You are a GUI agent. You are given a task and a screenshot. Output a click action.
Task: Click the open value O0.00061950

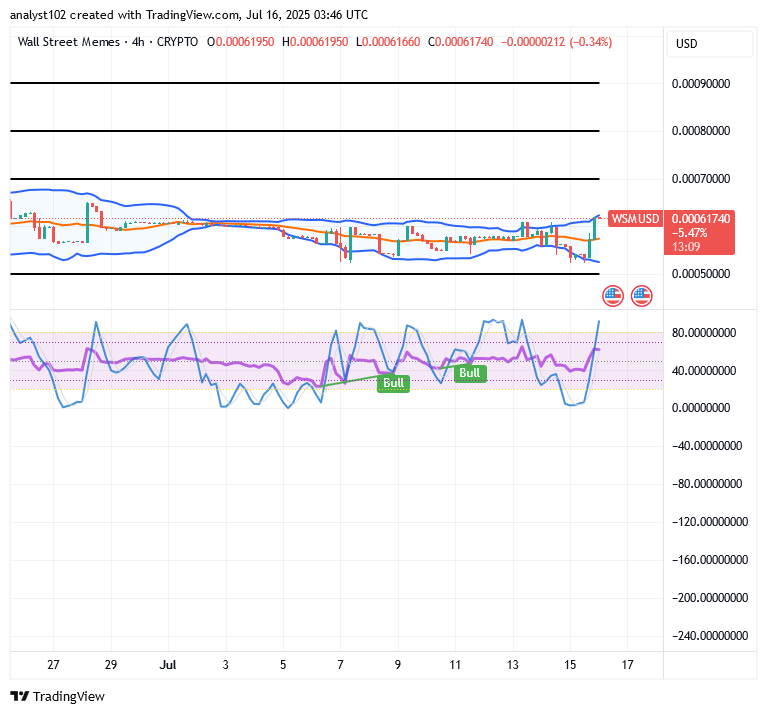[240, 42]
